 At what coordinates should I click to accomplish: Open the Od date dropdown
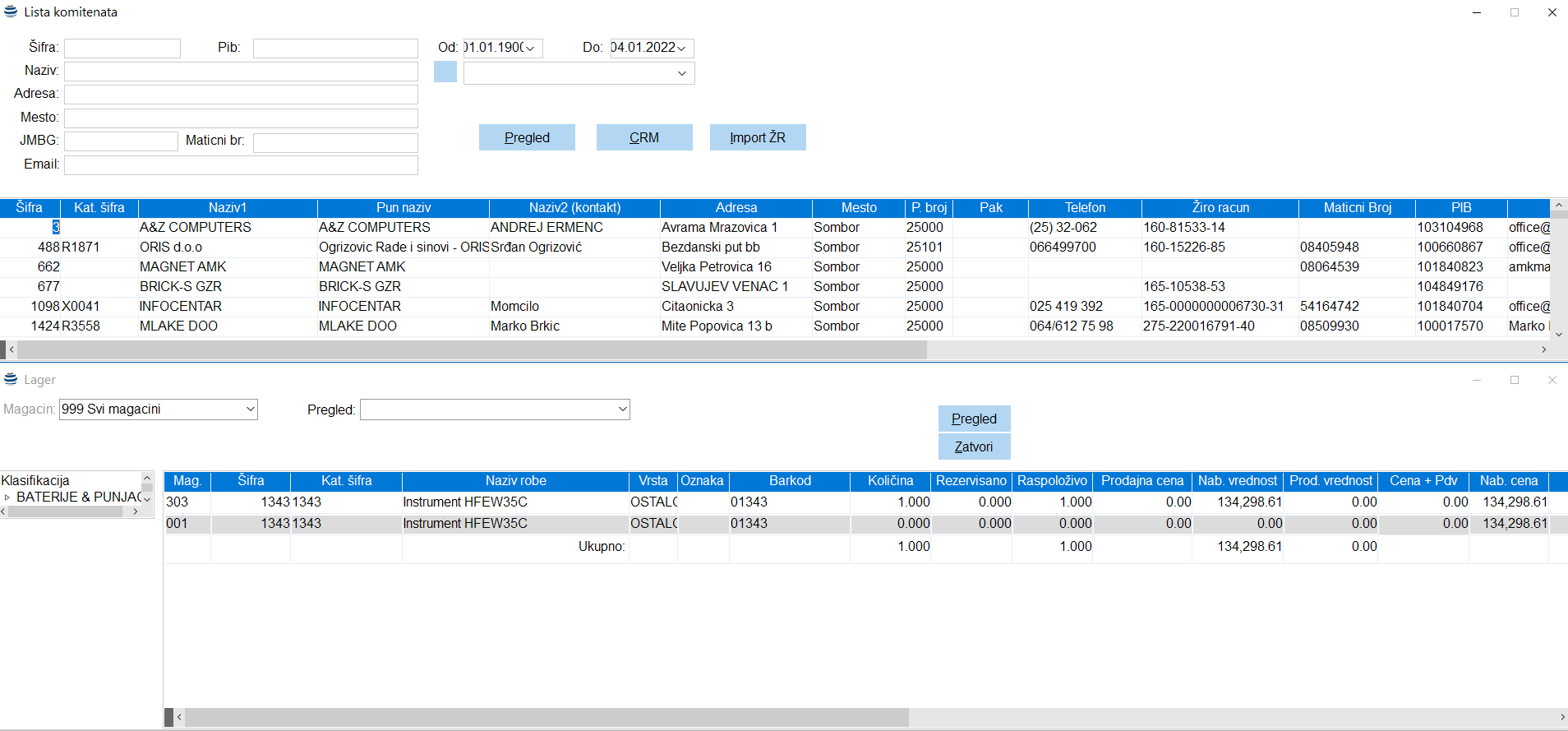[531, 49]
